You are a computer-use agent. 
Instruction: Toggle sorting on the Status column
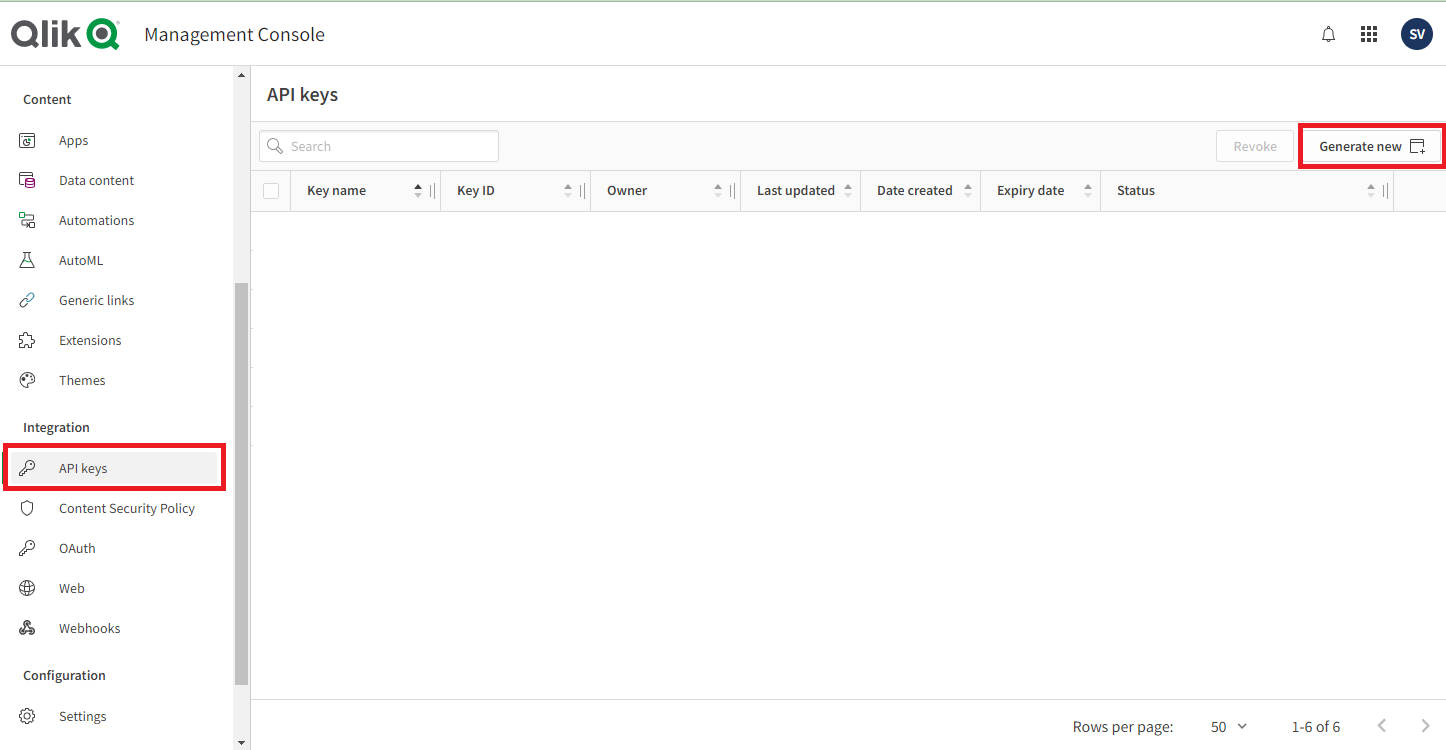coord(1371,189)
